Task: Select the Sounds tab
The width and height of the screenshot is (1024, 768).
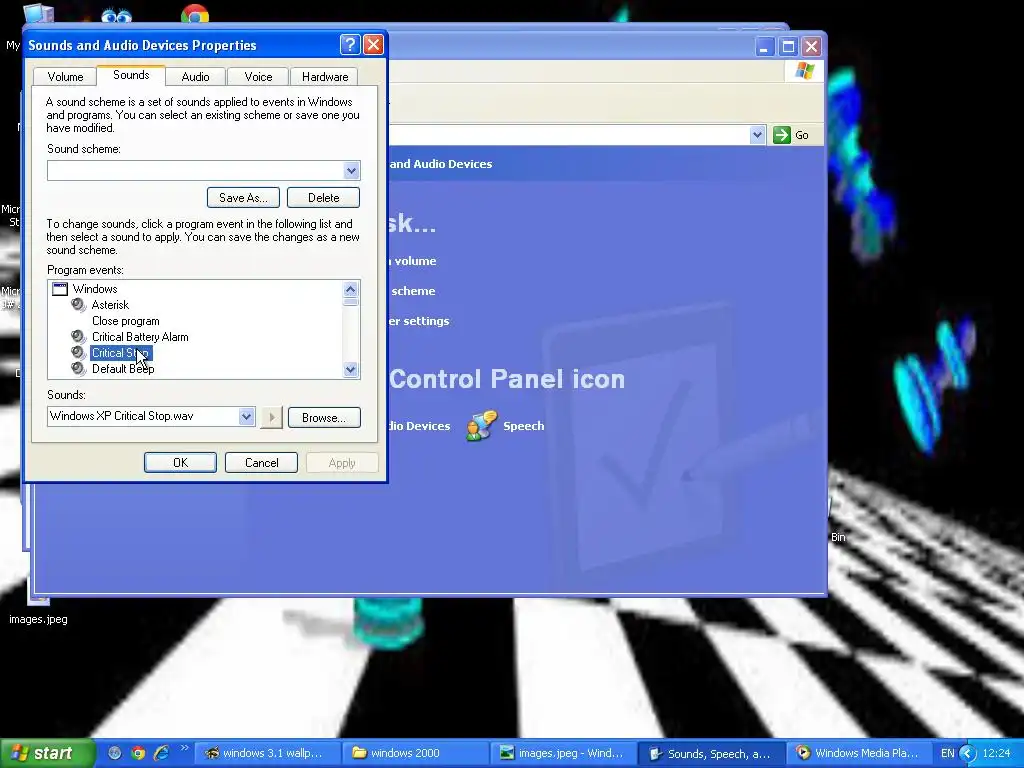Action: click(x=131, y=74)
